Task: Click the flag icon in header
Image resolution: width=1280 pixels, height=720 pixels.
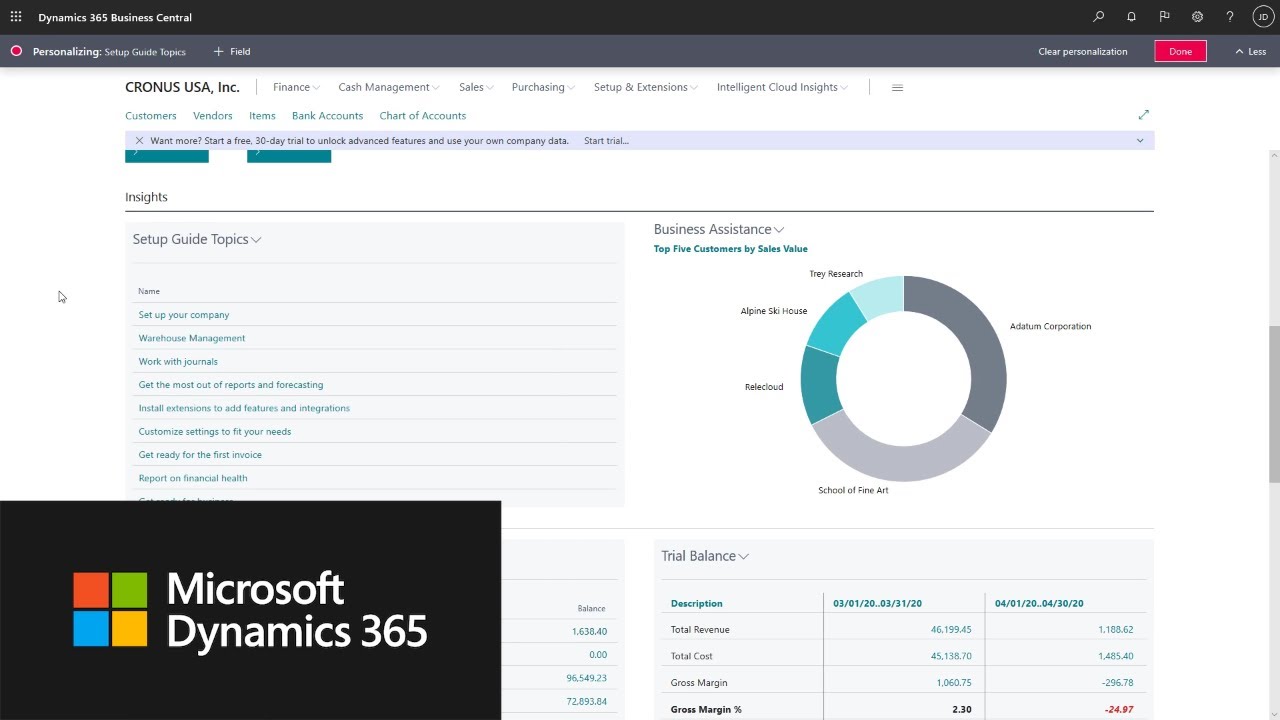Action: pos(1164,17)
